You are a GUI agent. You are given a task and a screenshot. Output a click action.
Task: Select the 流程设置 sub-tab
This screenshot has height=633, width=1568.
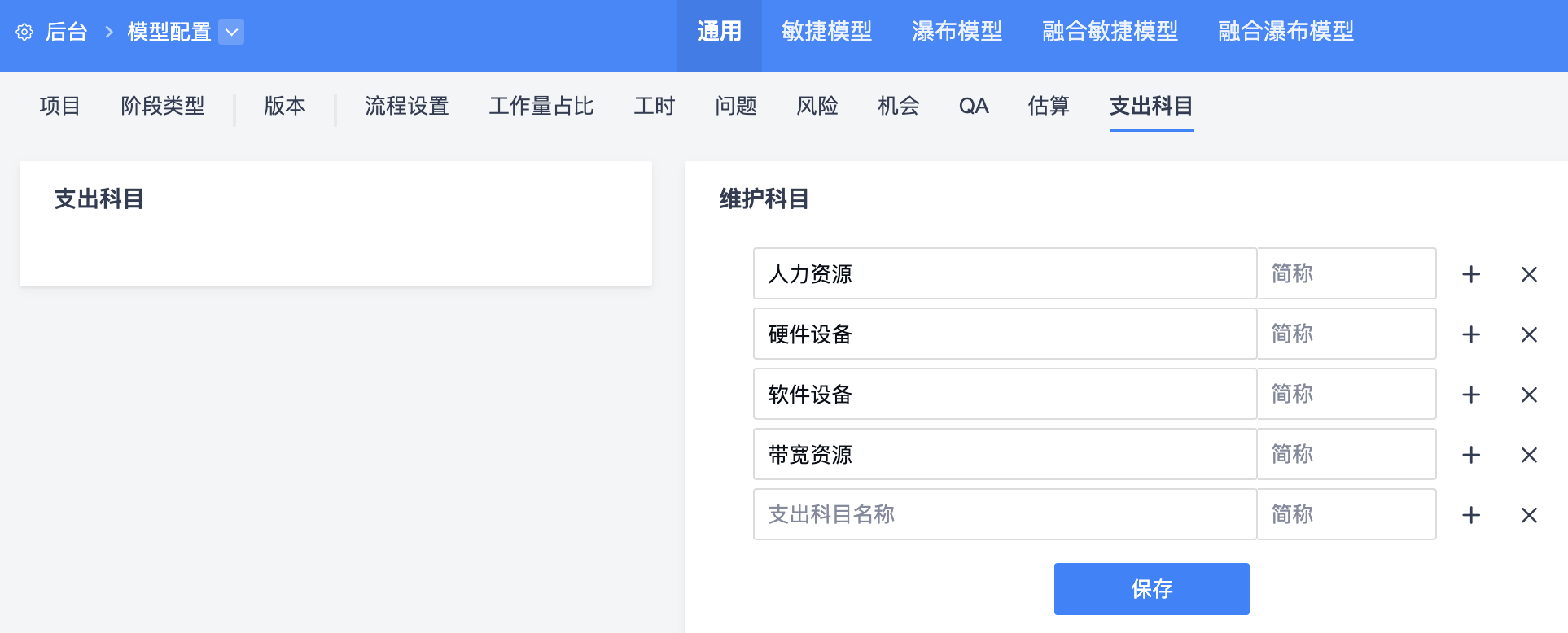click(407, 106)
